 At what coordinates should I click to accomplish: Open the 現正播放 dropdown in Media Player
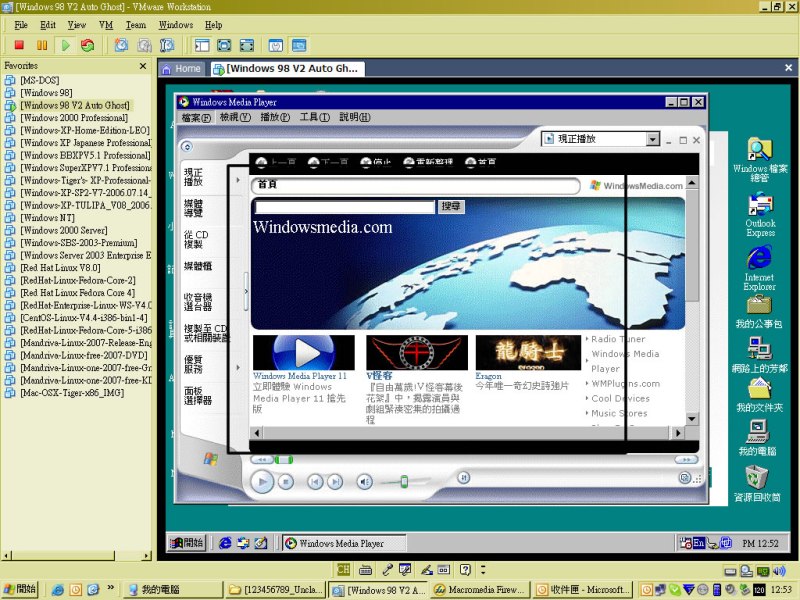click(653, 139)
